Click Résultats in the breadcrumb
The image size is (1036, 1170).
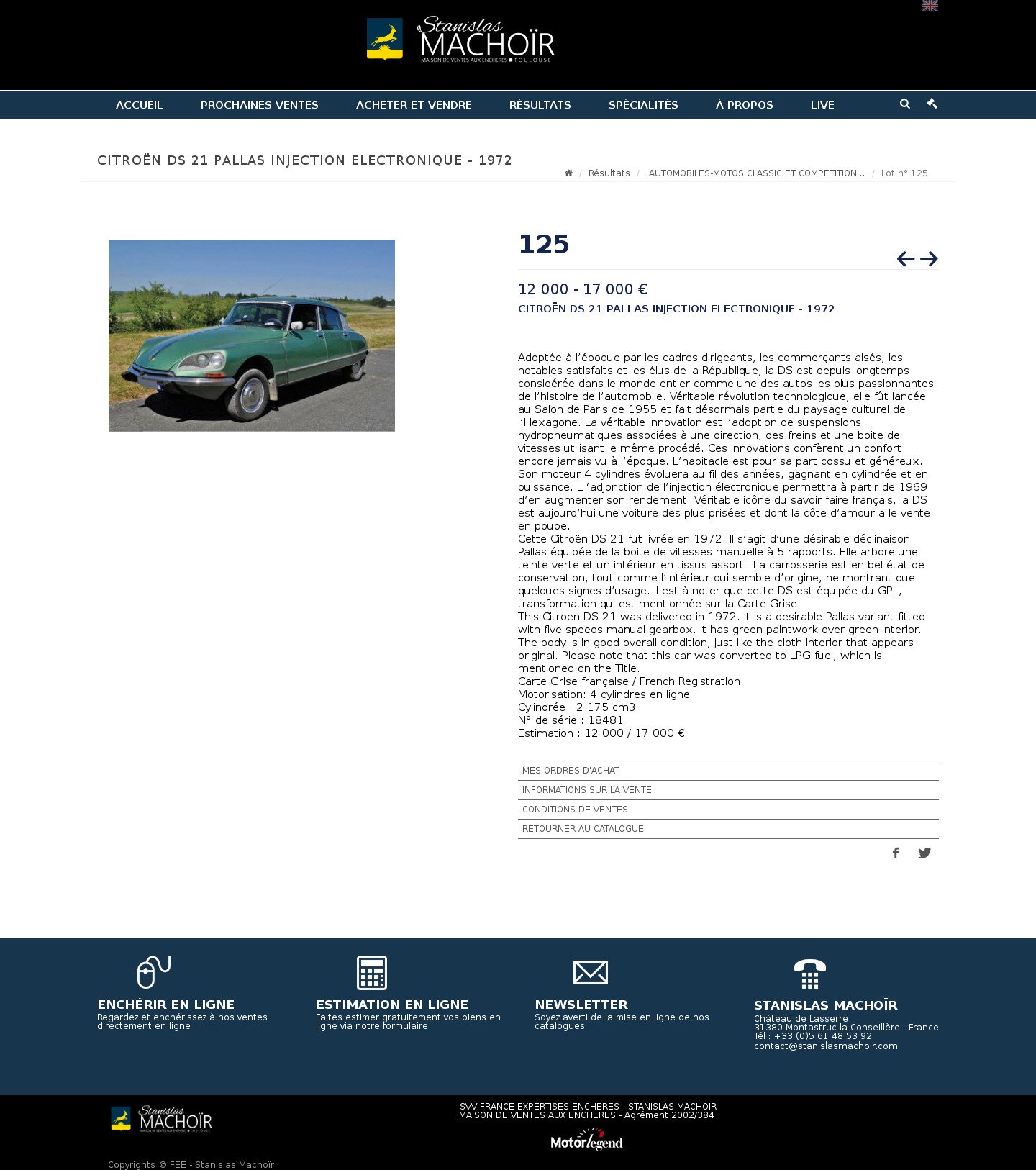[x=609, y=173]
